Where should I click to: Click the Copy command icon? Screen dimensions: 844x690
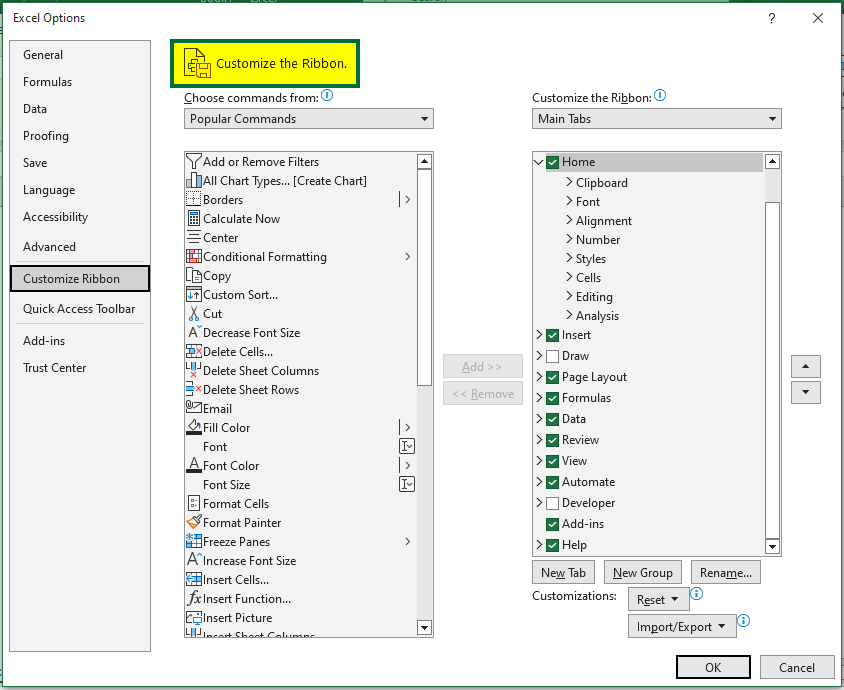tap(193, 275)
